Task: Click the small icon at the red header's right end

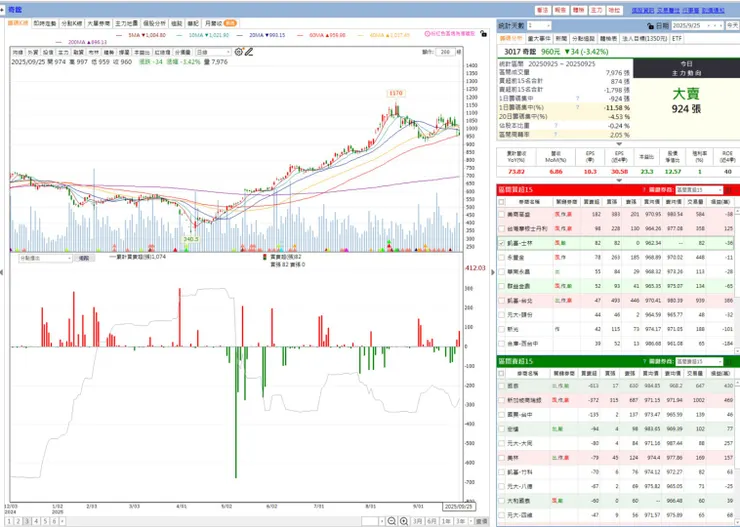Action: (728, 190)
